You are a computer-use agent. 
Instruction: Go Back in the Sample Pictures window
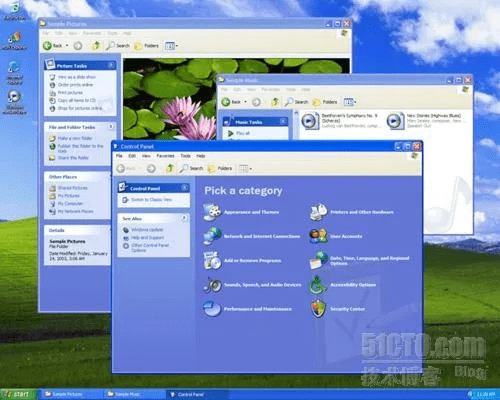pos(53,45)
